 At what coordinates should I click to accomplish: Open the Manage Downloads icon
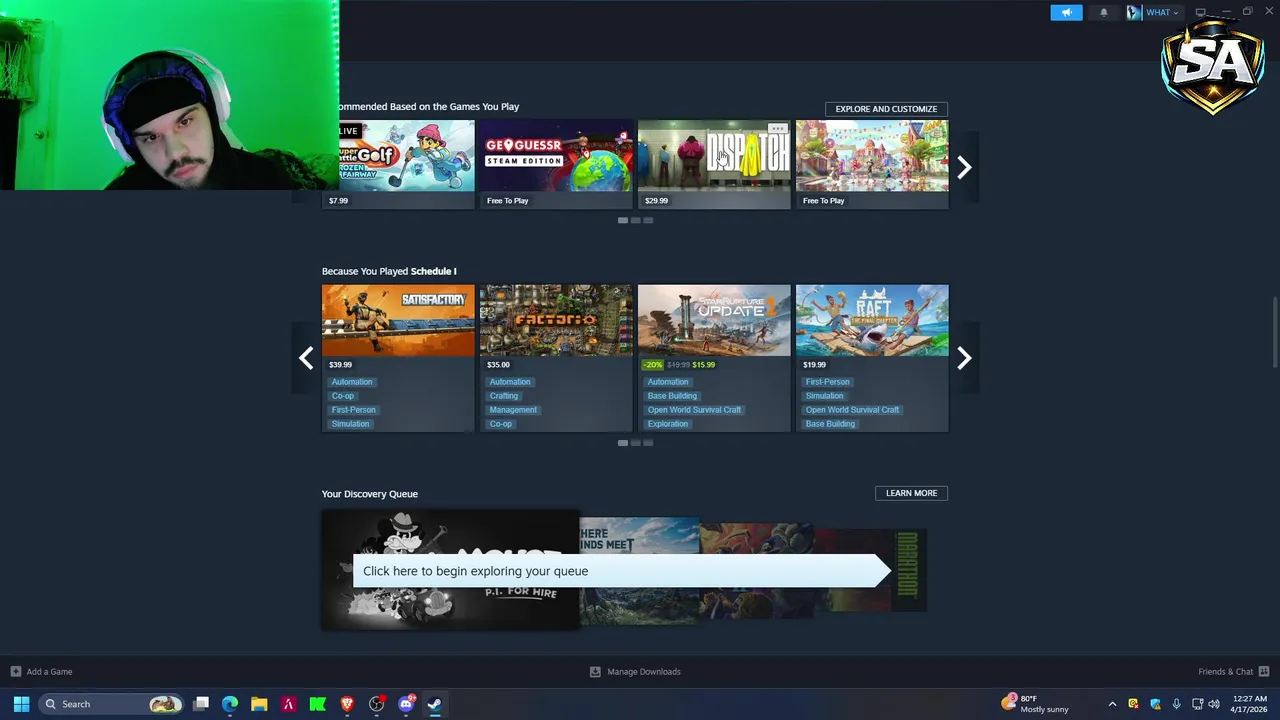[x=595, y=672]
